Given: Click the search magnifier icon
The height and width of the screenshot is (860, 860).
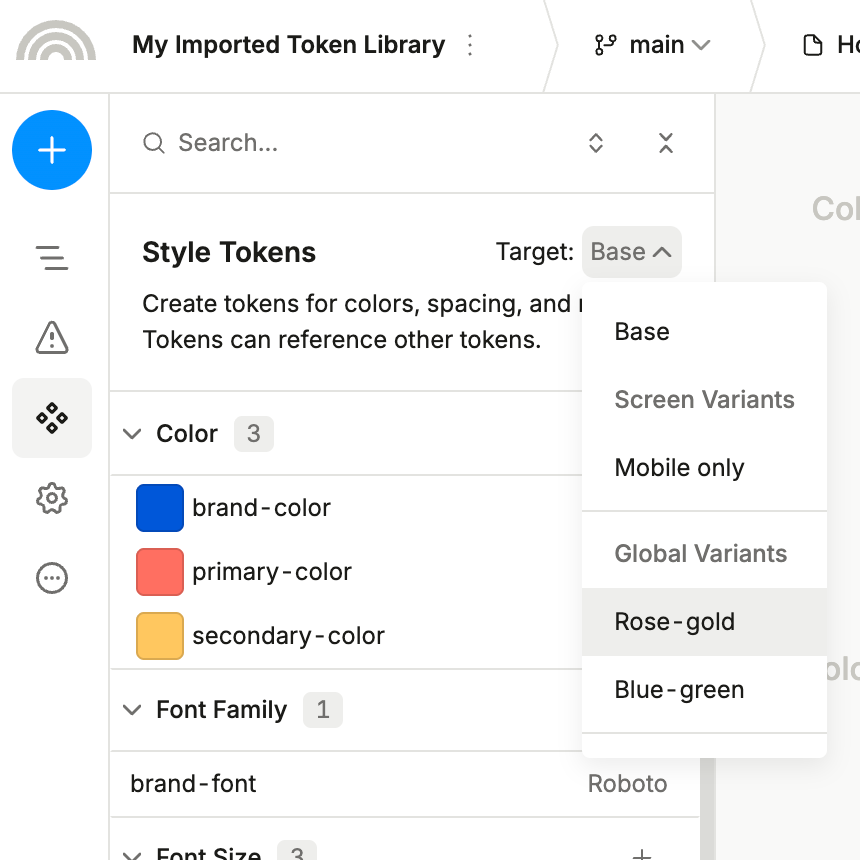Looking at the screenshot, I should pyautogui.click(x=153, y=143).
